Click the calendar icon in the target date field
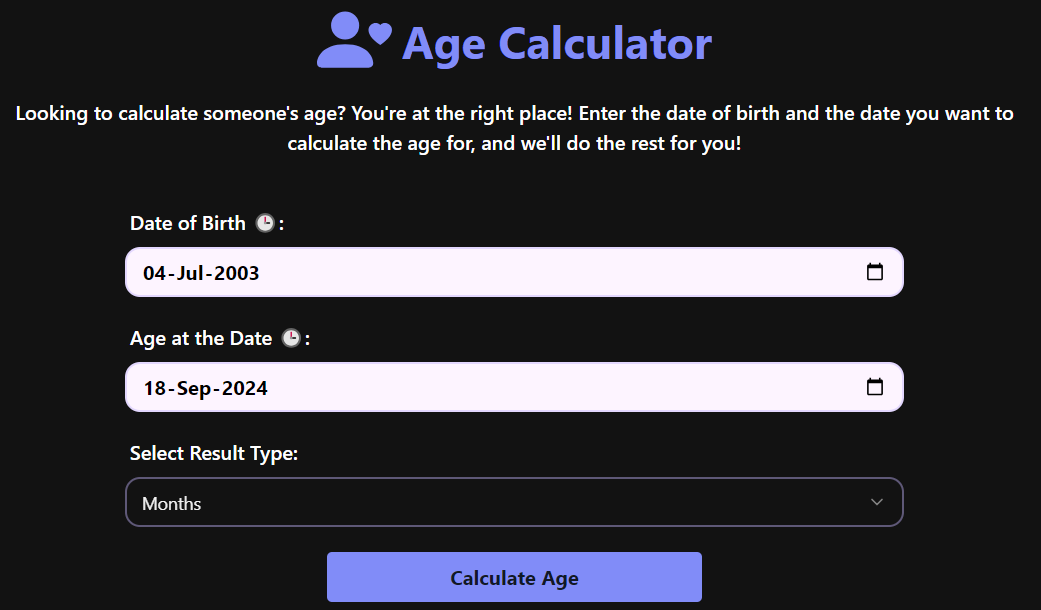The height and width of the screenshot is (610, 1041). point(875,386)
